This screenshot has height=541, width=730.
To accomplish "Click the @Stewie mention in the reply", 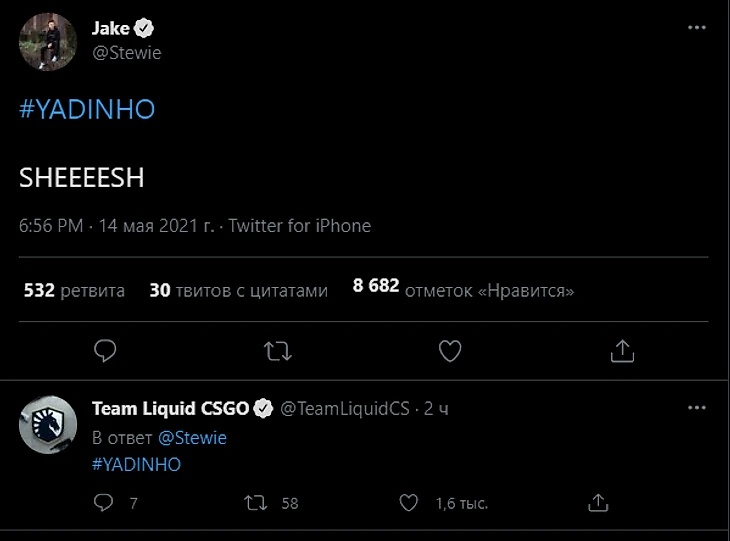I will [x=192, y=438].
